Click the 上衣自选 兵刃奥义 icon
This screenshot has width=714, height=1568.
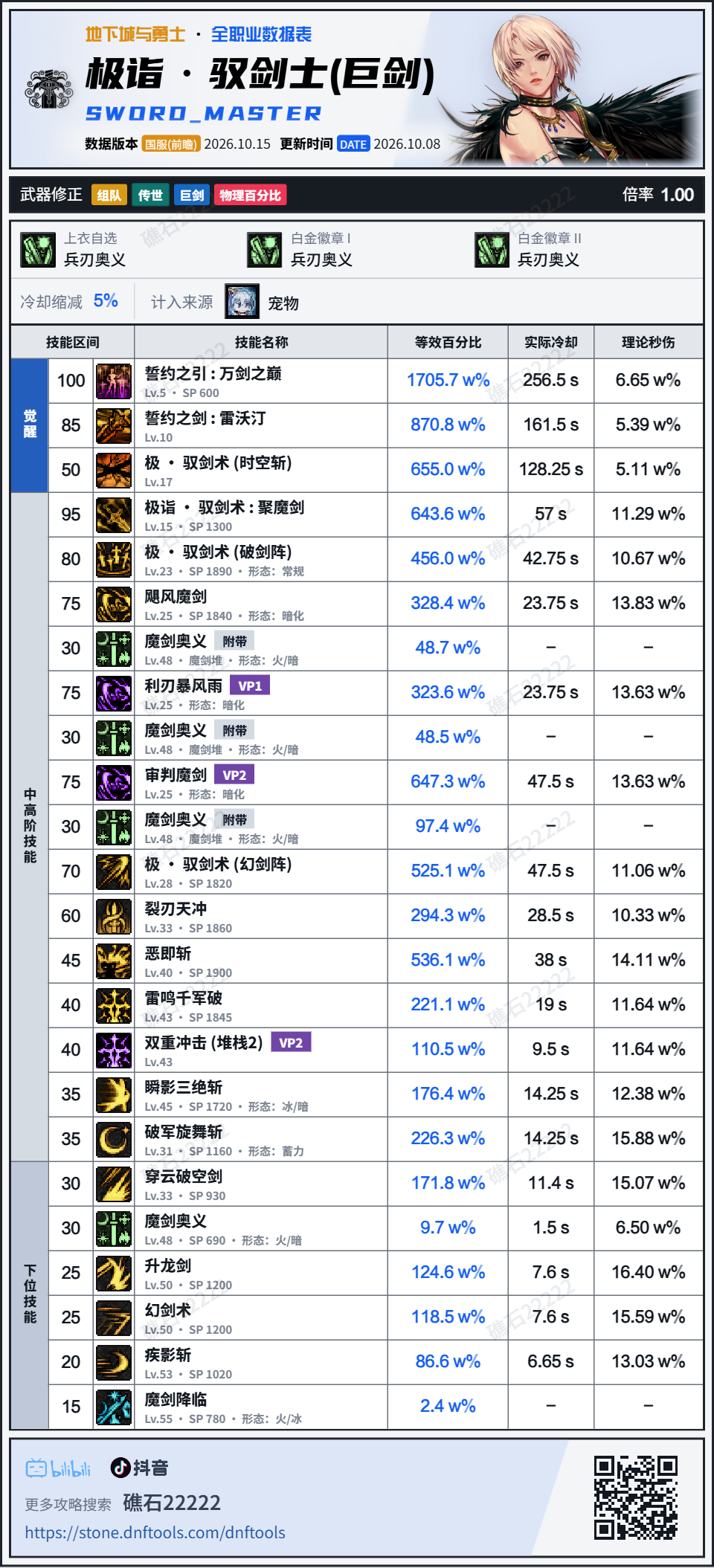pos(38,250)
